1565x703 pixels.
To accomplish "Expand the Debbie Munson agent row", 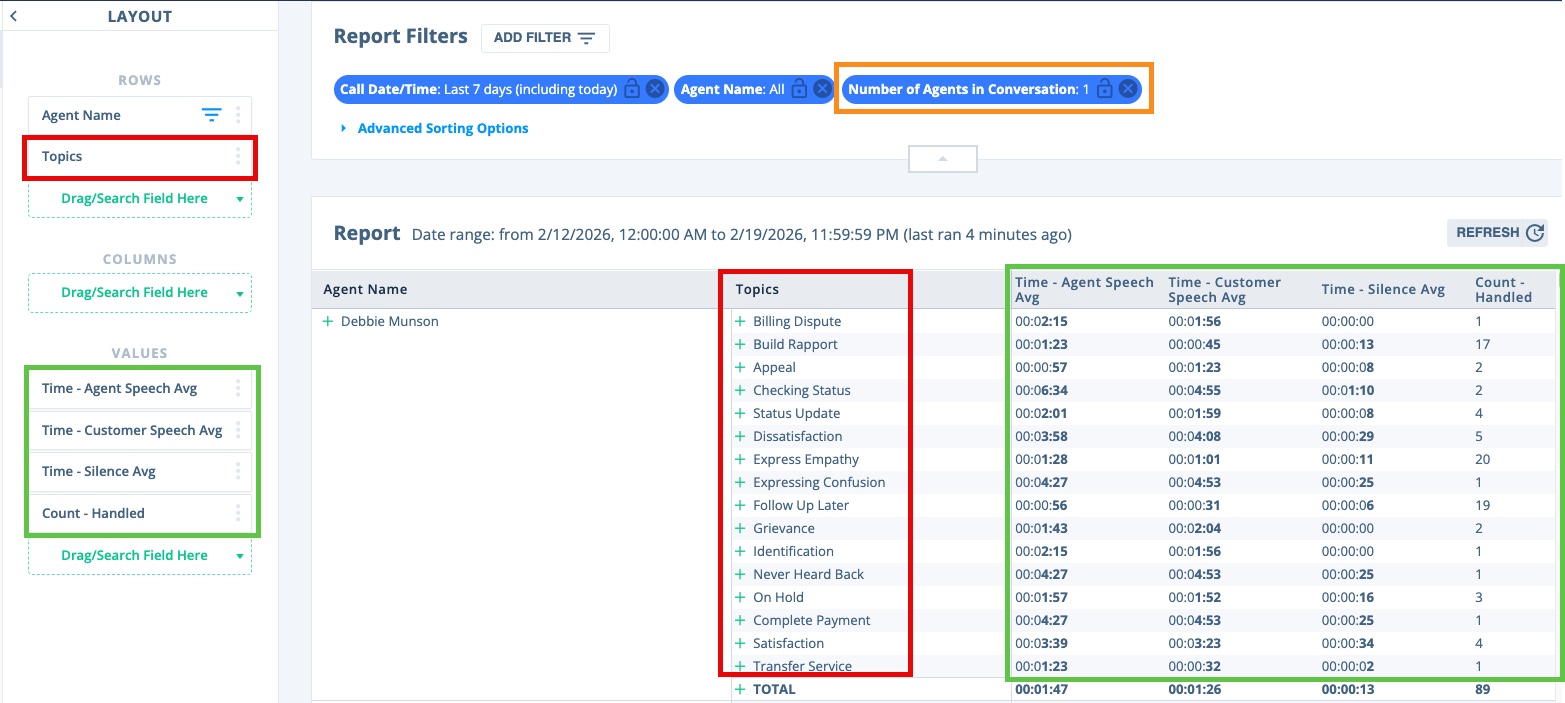I will (x=328, y=322).
